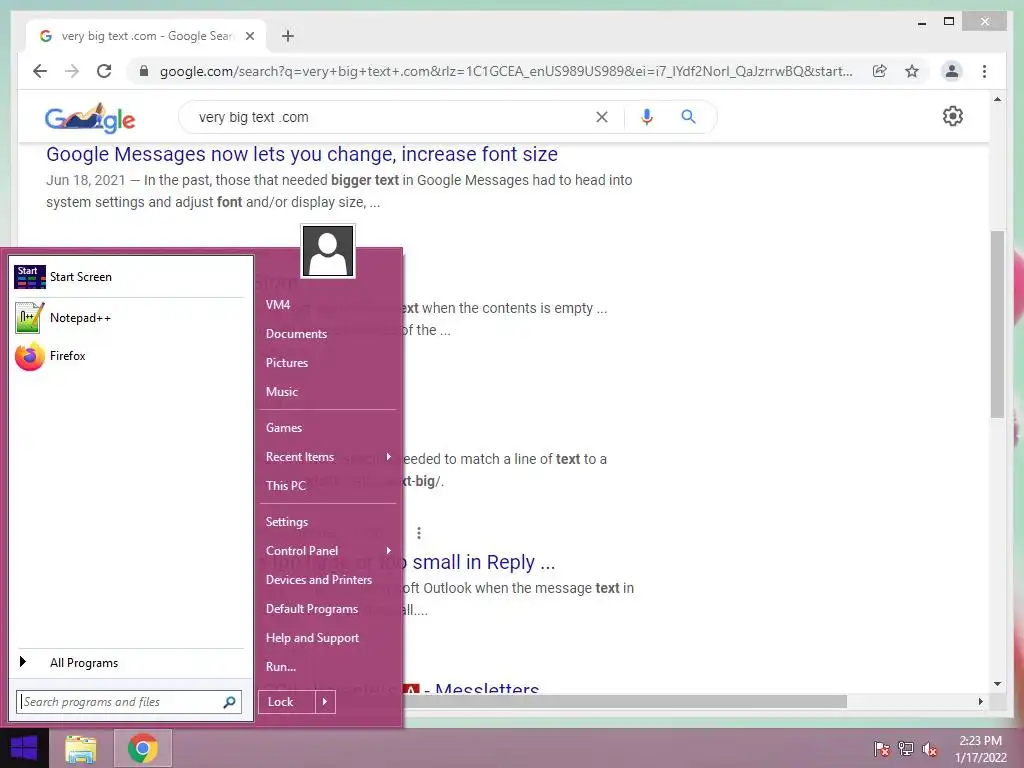The height and width of the screenshot is (768, 1024).
Task: Open 'Google Messages now lets you change' result
Action: tap(302, 154)
